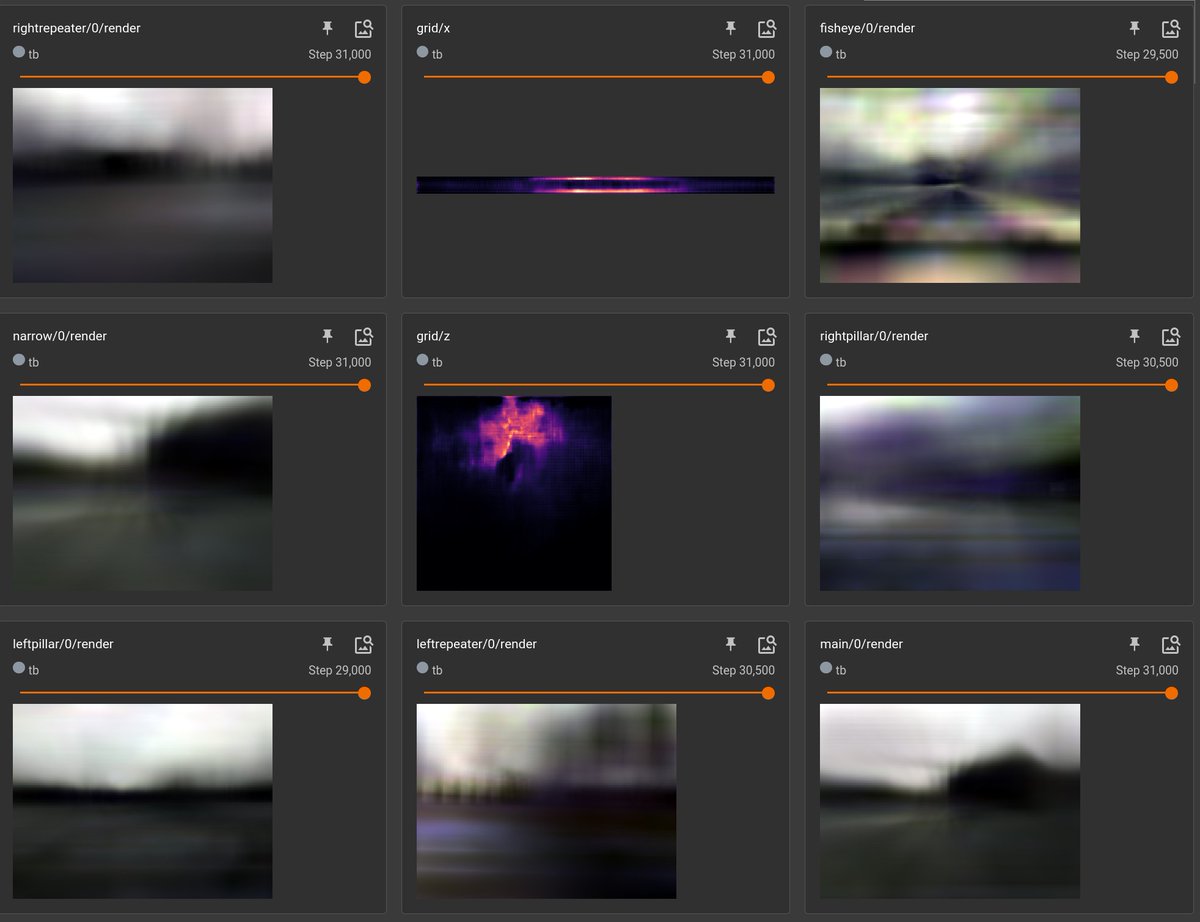1200x922 pixels.
Task: Pin the grid/x card
Action: click(x=731, y=29)
